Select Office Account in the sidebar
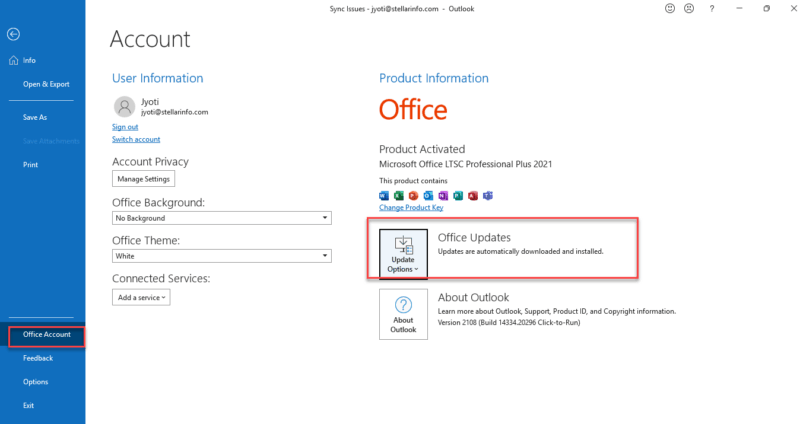Image resolution: width=800 pixels, height=424 pixels. click(x=46, y=334)
